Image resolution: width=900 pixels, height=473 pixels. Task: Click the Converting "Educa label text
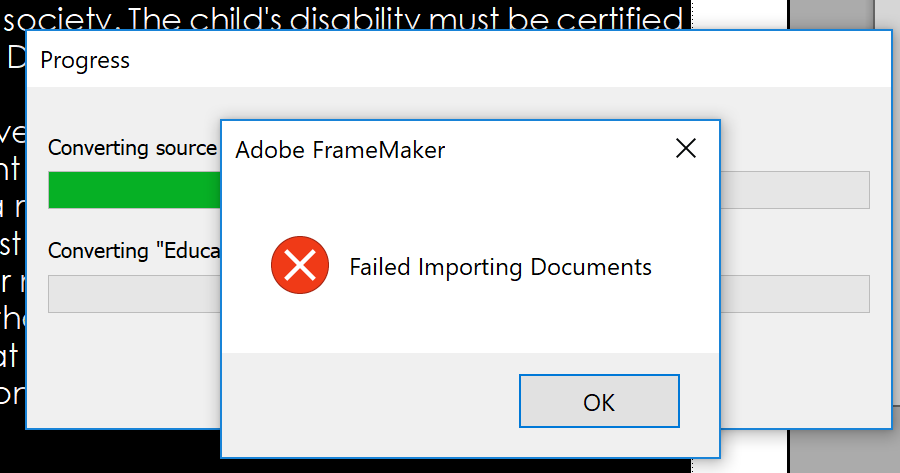[x=134, y=251]
